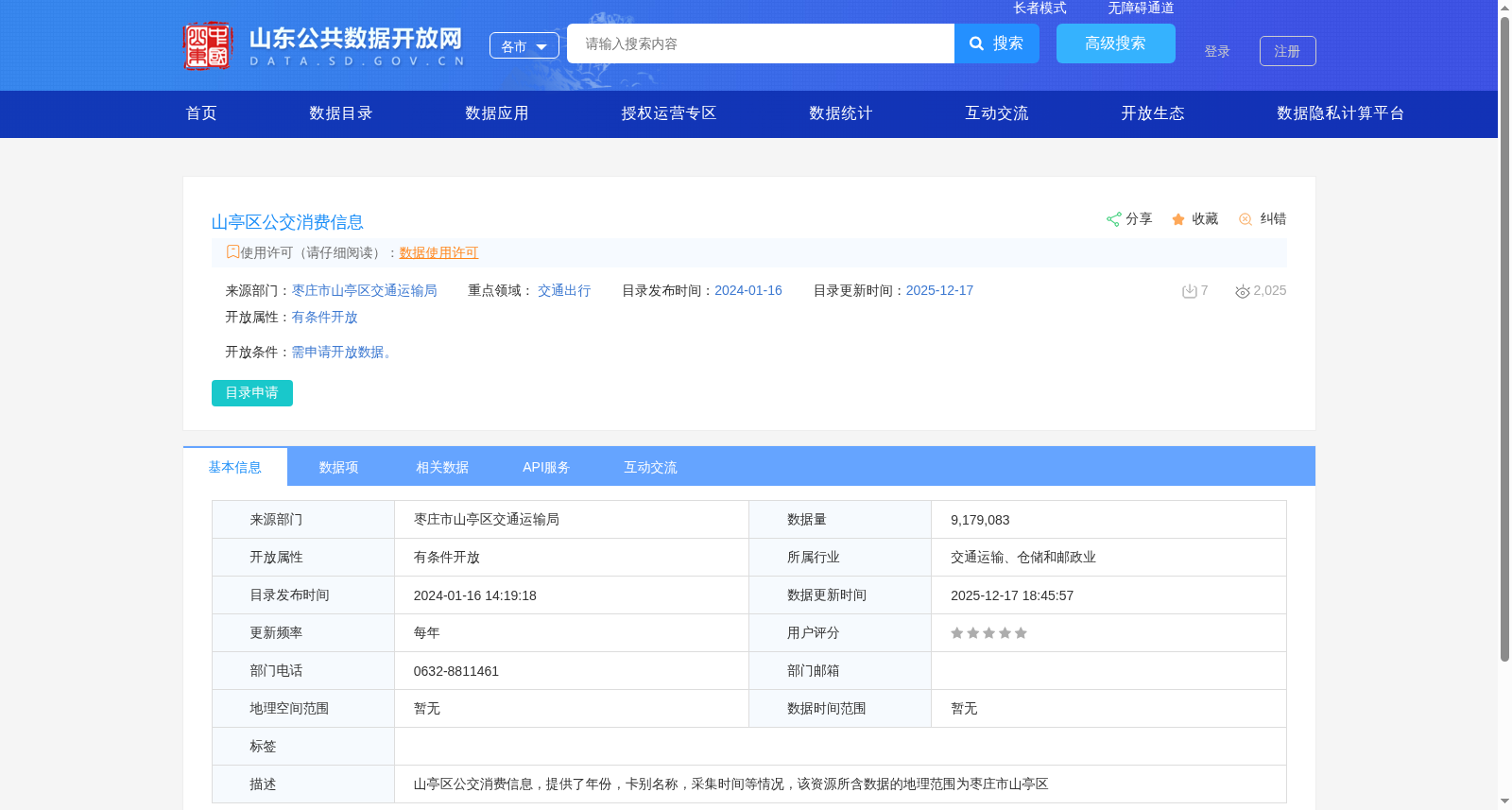1512x810 pixels.
Task: Go to 数据目录 in navigation bar
Action: [x=341, y=113]
